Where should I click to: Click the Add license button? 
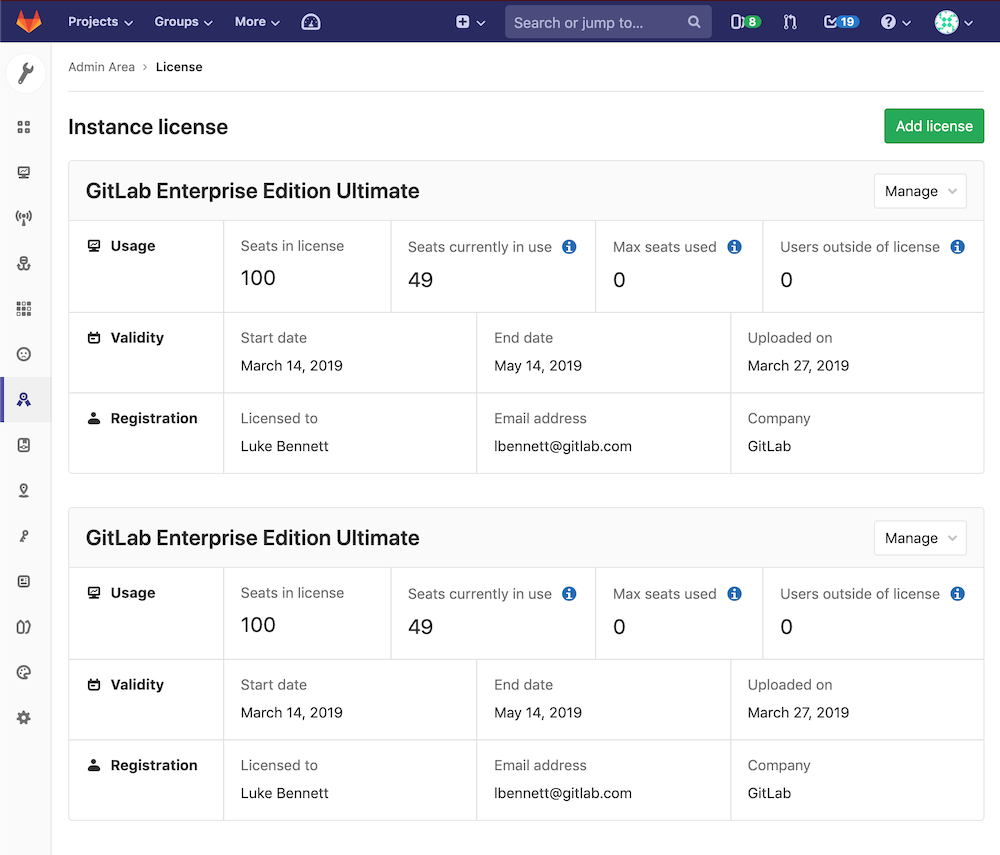(934, 126)
